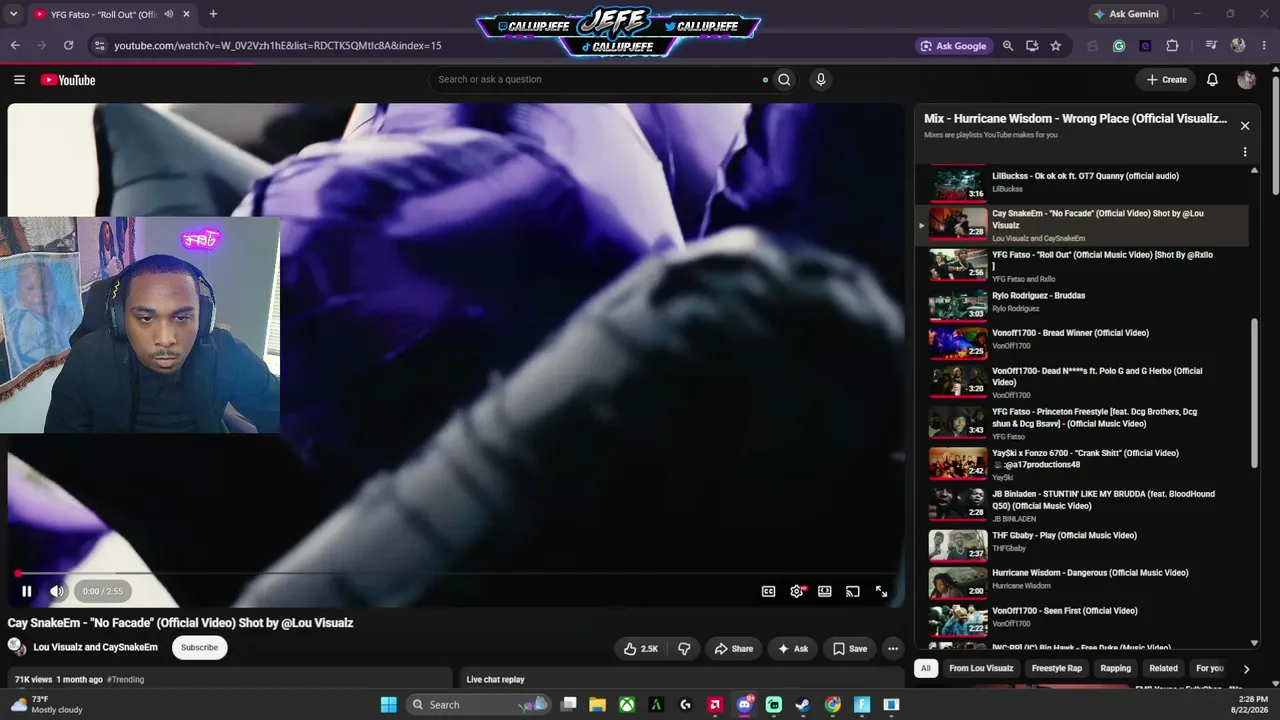Click the video progress bar

coord(456,574)
